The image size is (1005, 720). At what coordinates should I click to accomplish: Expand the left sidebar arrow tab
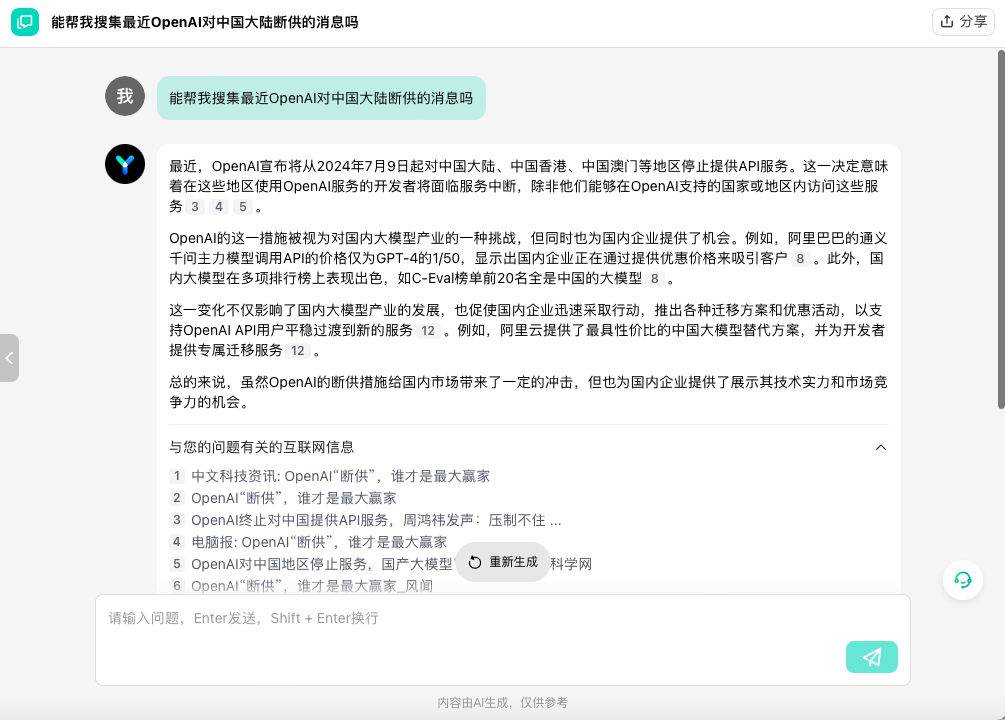click(x=9, y=358)
